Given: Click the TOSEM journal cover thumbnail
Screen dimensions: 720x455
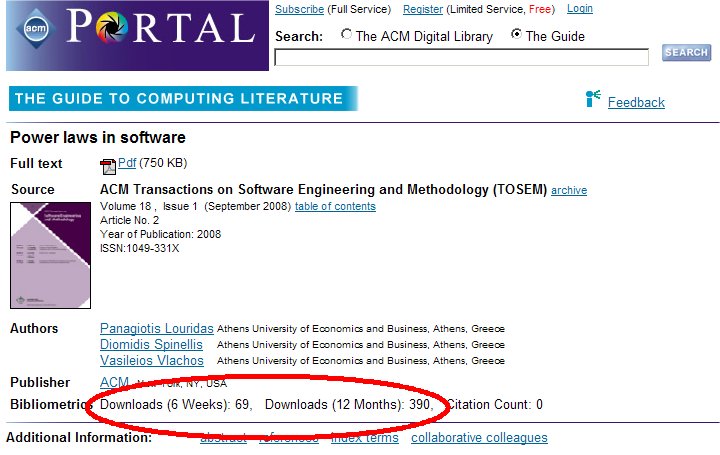Looking at the screenshot, I should point(51,255).
